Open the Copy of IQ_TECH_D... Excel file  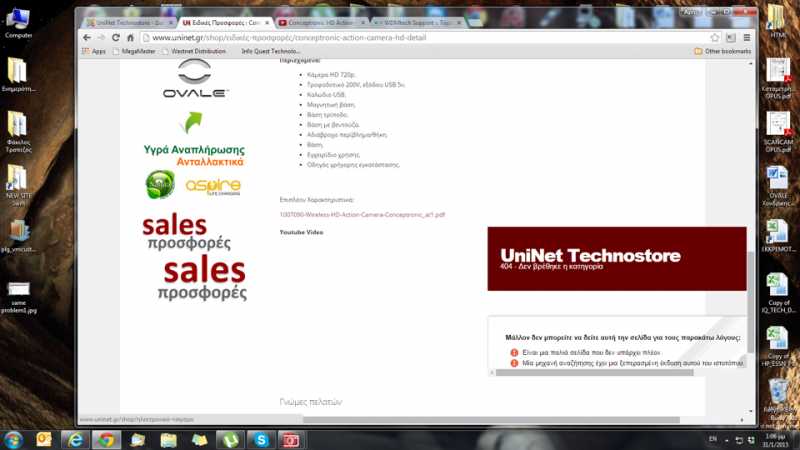pyautogui.click(x=778, y=293)
